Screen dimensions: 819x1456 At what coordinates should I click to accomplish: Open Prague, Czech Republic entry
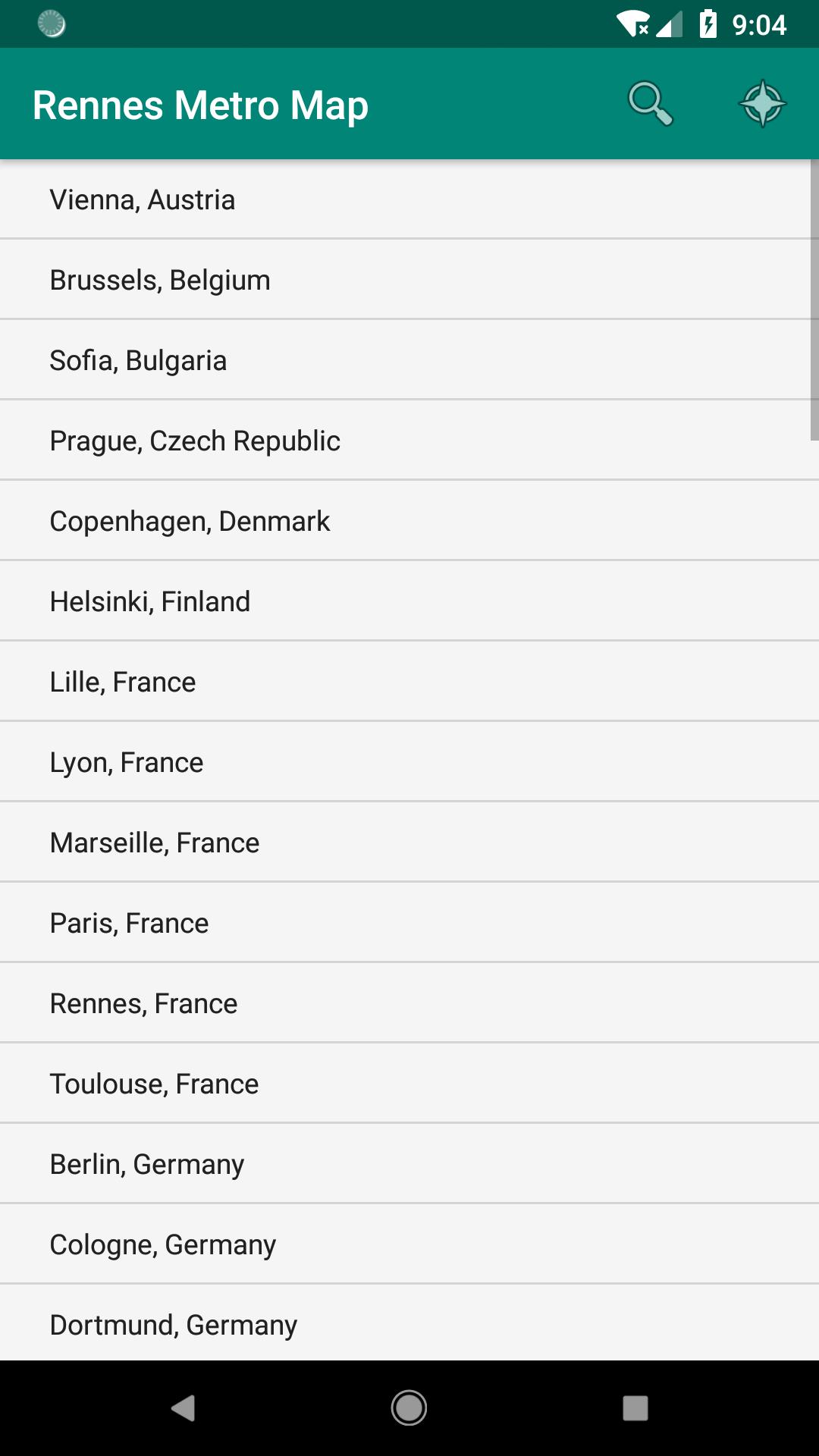pos(409,441)
